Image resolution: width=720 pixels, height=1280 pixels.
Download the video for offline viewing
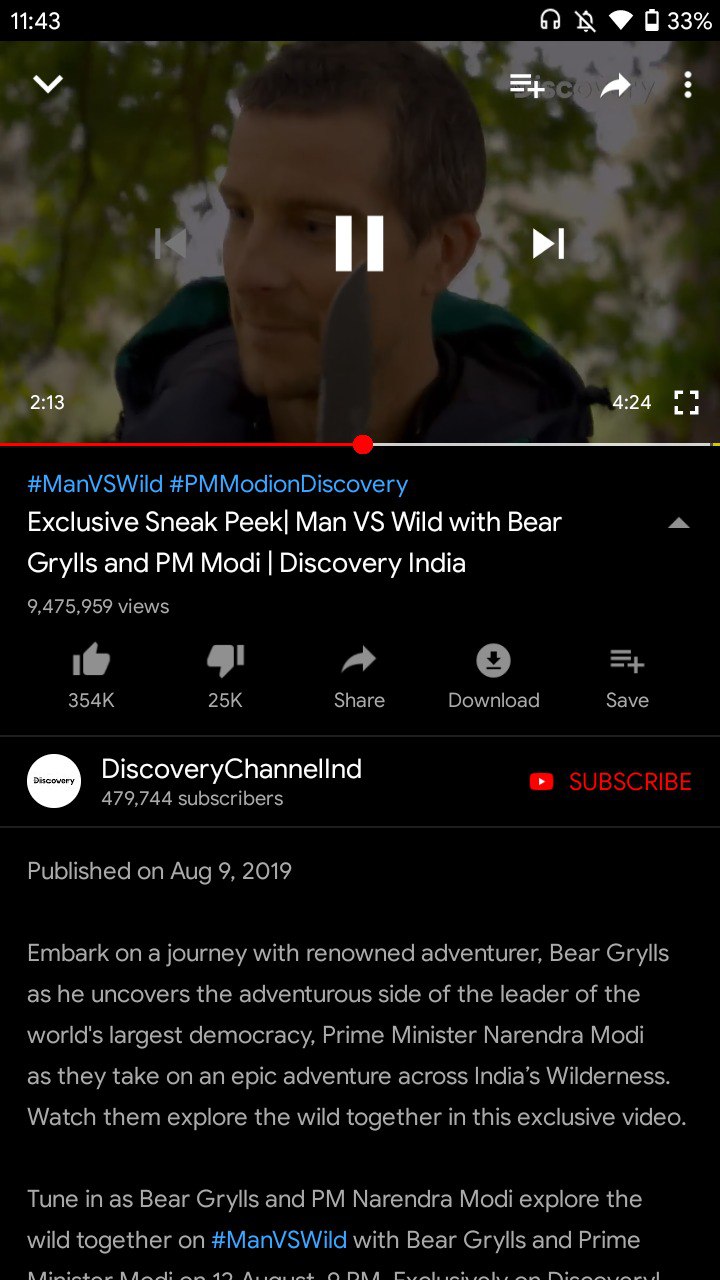pyautogui.click(x=493, y=677)
